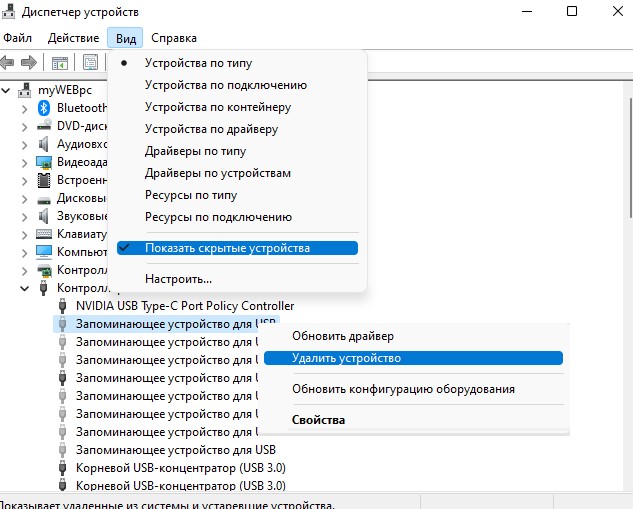This screenshot has height=509, width=633.
Task: Select Ресурсы по типу view
Action: 191,195
